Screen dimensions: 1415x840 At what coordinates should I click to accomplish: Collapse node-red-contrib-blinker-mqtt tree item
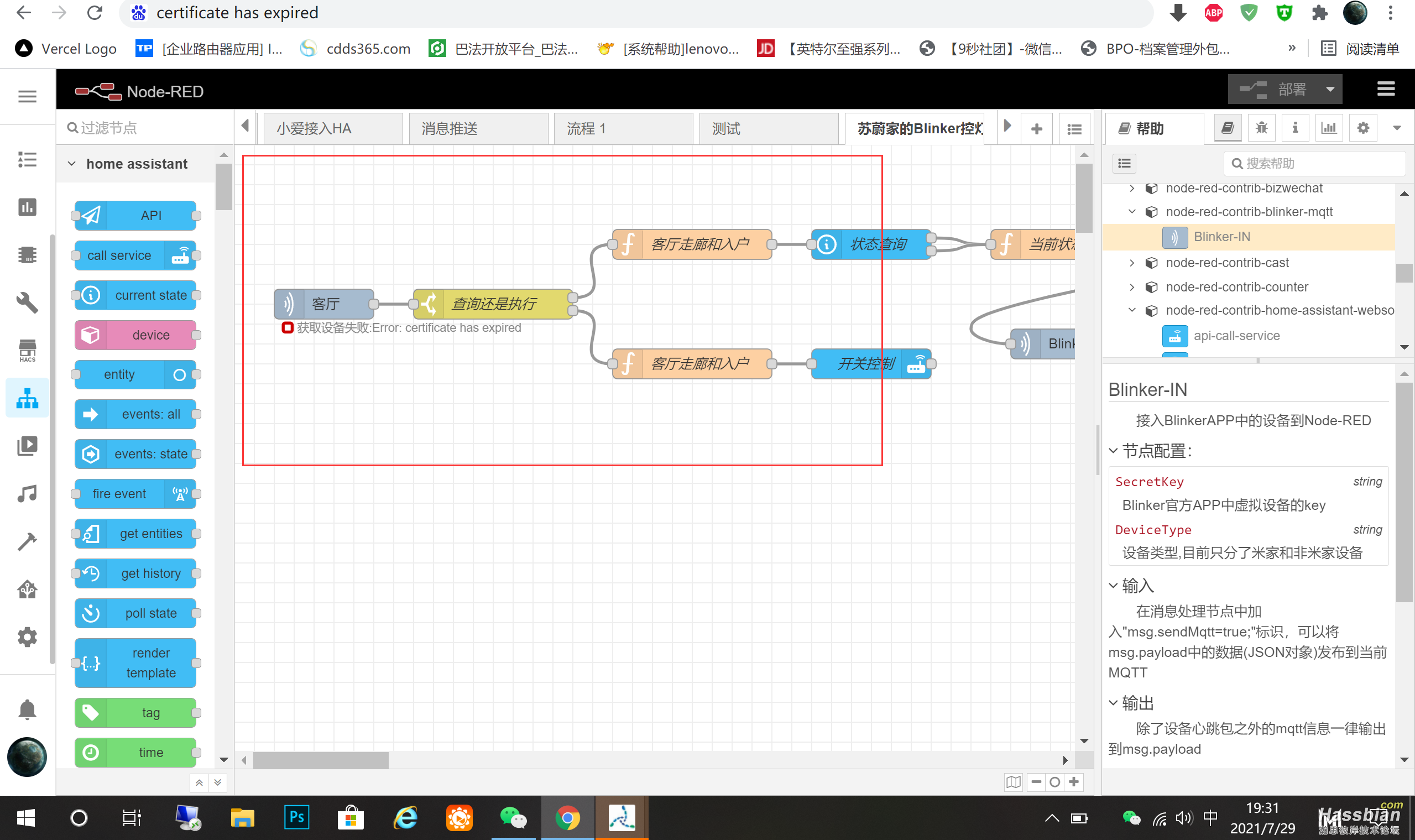1132,212
